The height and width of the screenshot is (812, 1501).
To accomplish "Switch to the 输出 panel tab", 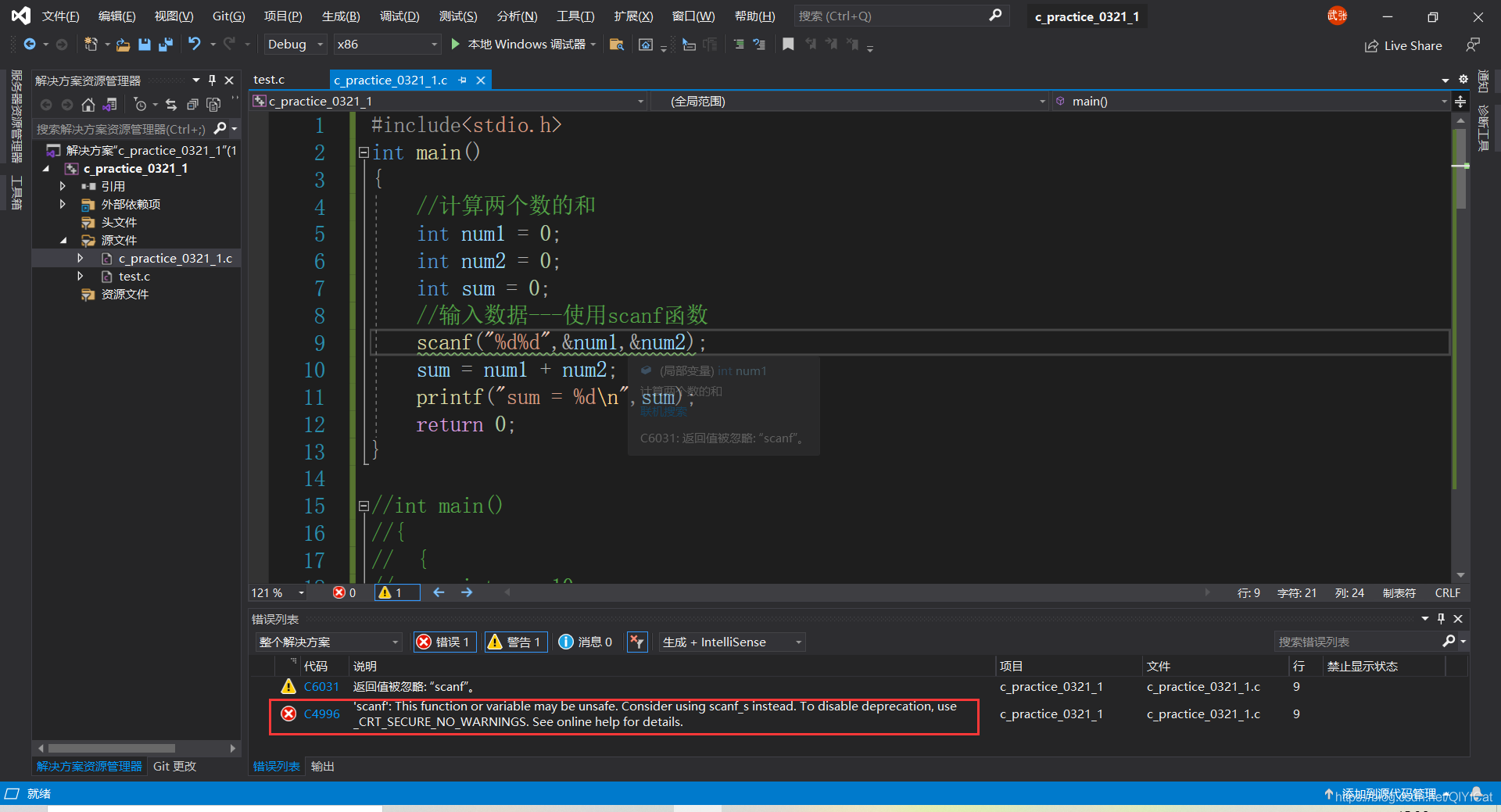I will click(322, 767).
